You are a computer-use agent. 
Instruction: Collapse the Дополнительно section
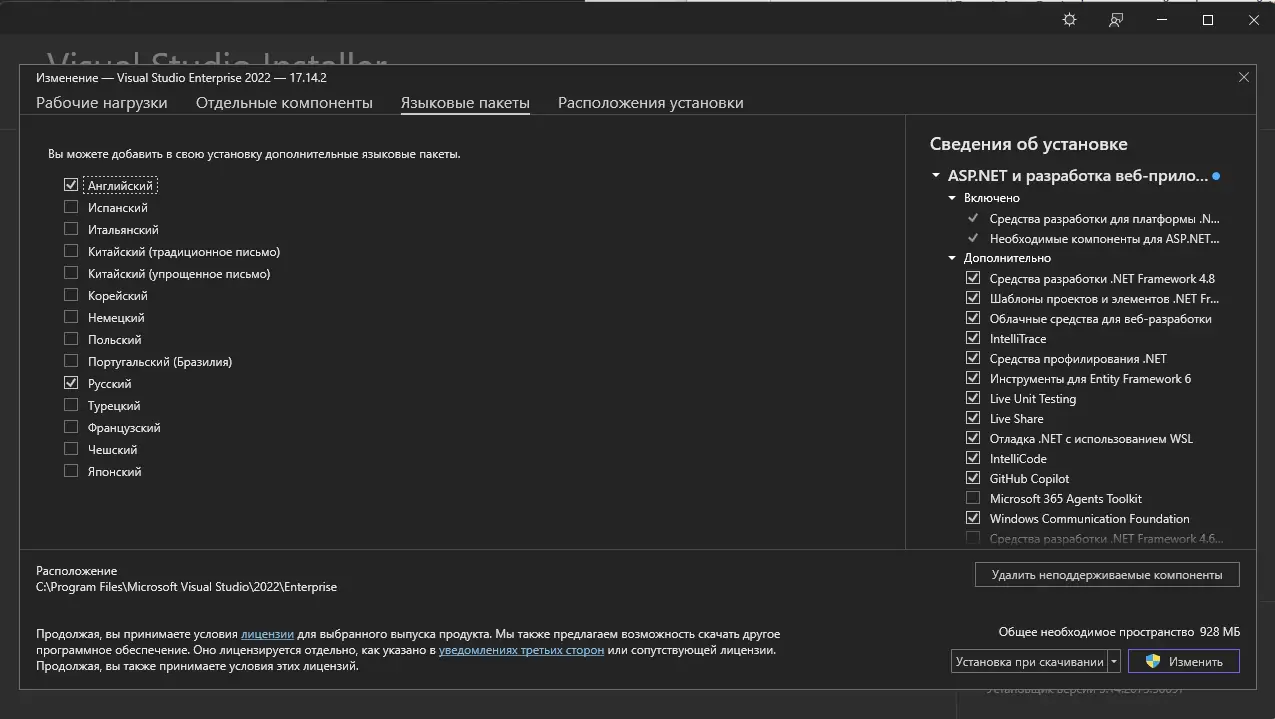click(952, 258)
